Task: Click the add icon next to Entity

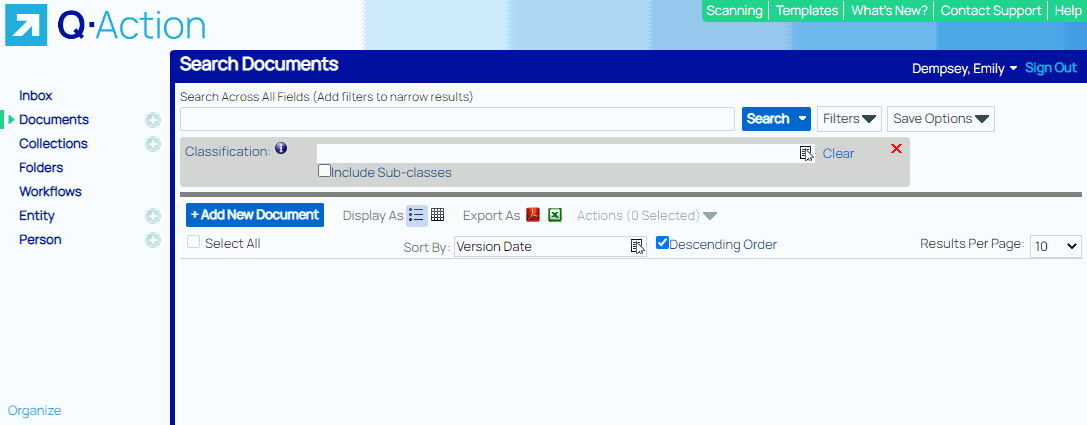Action: pos(153,216)
